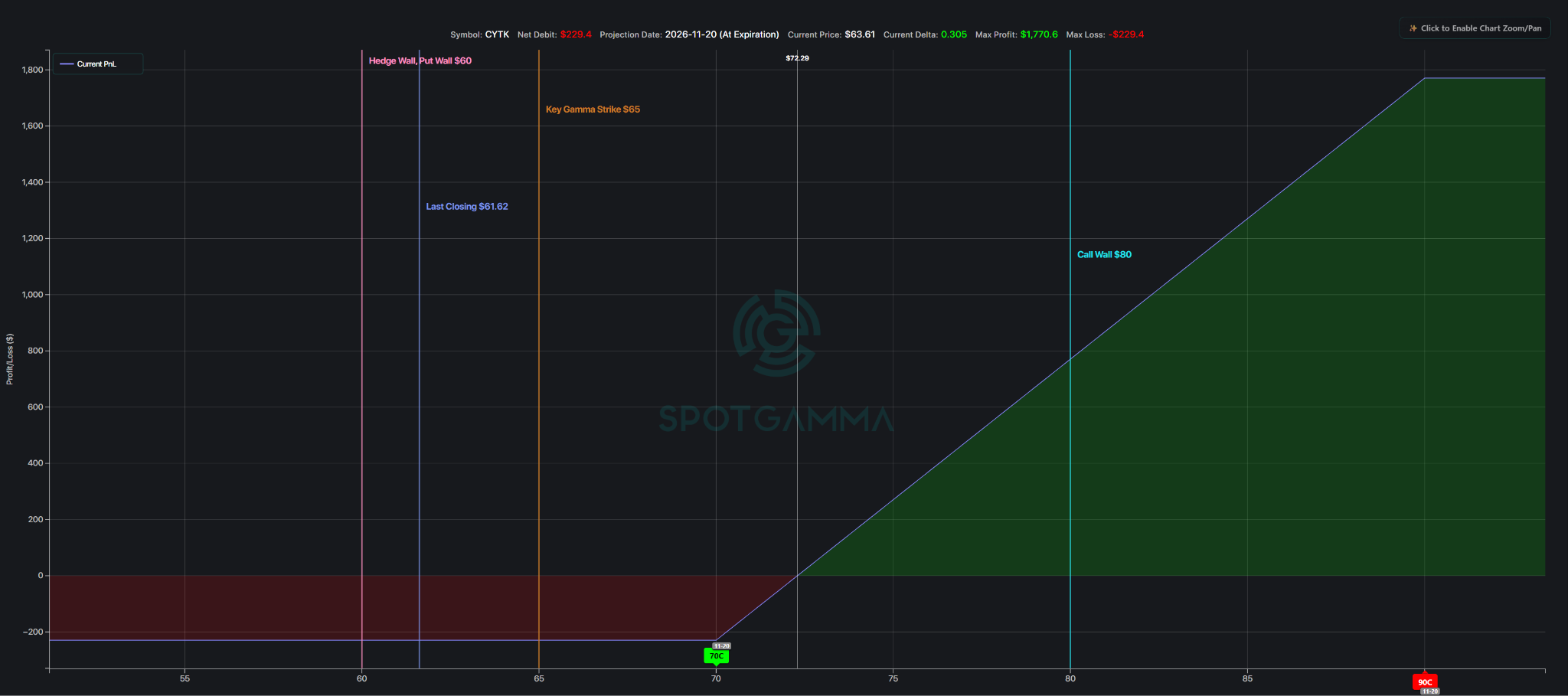Click the CYTK symbol text
The image size is (1568, 696).
pyautogui.click(x=497, y=34)
